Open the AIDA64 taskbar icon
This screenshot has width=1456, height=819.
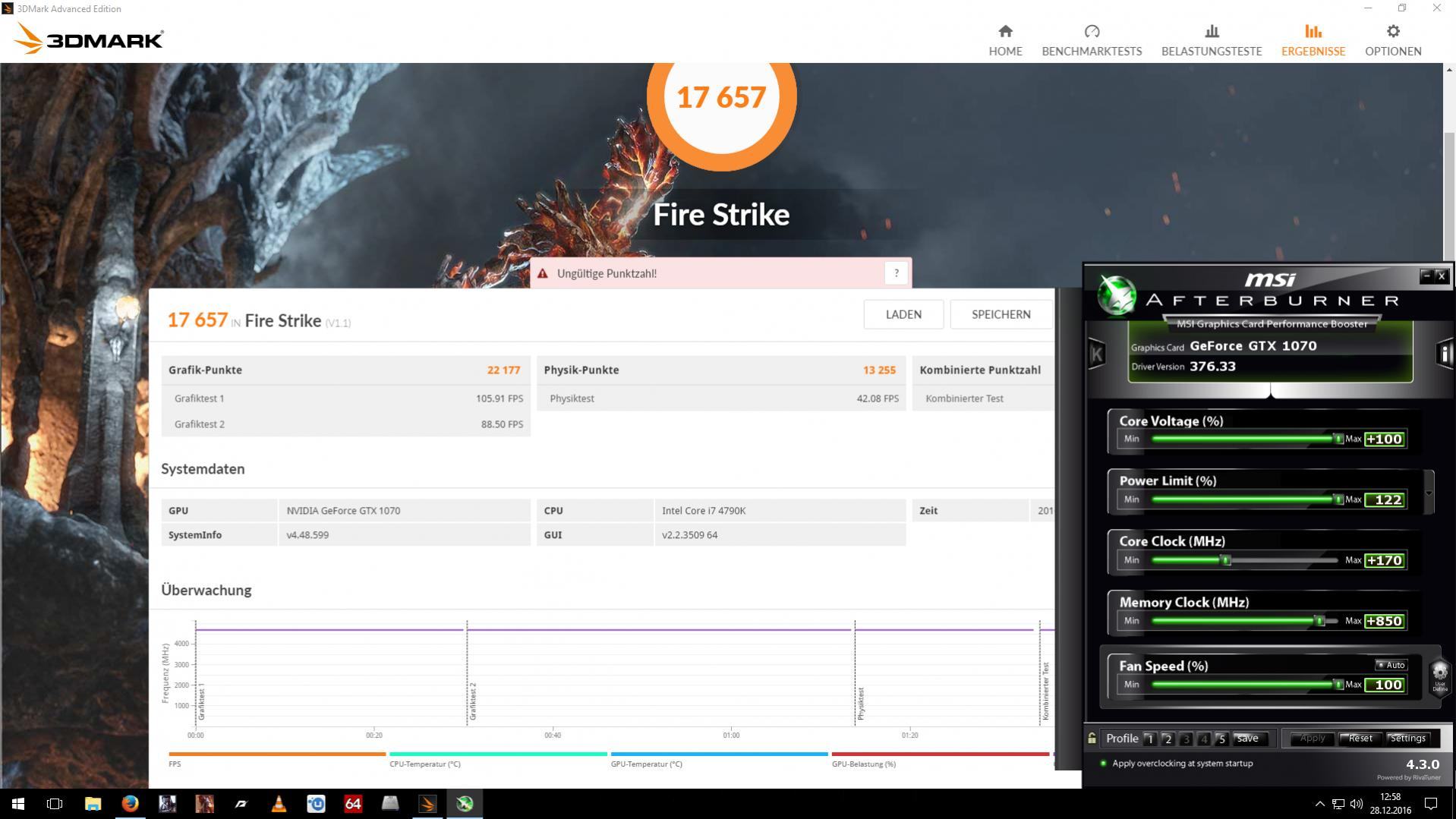pos(353,804)
